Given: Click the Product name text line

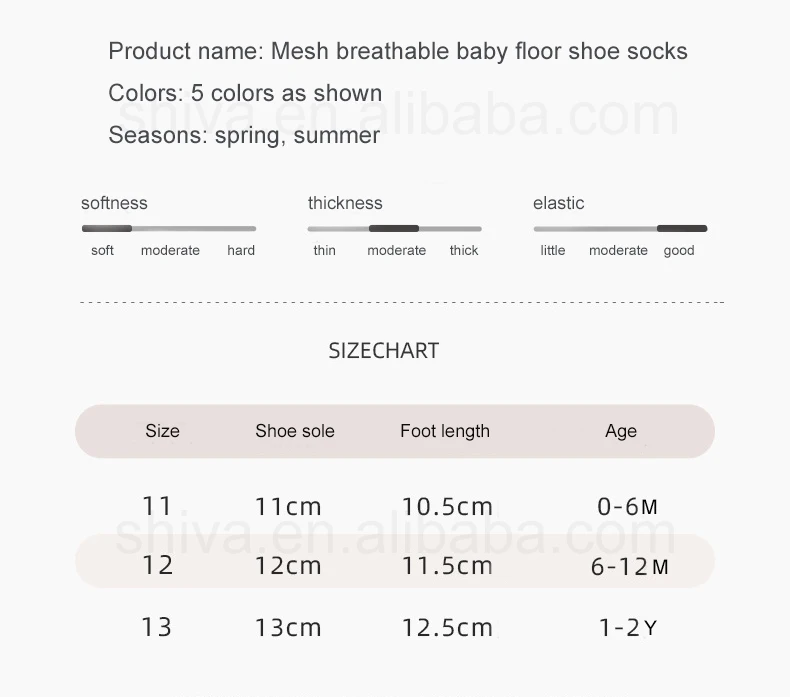Looking at the screenshot, I should pos(398,51).
